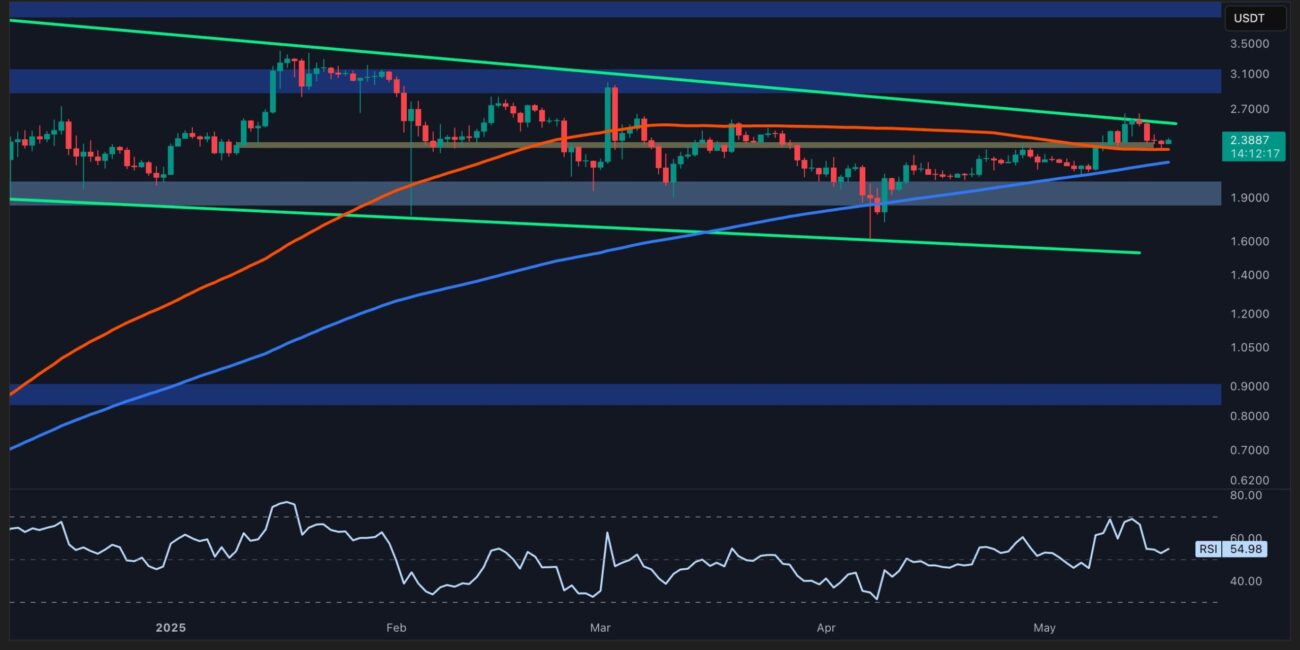Click the 1.0500 price axis label
This screenshot has width=1300, height=650.
pyautogui.click(x=1251, y=348)
